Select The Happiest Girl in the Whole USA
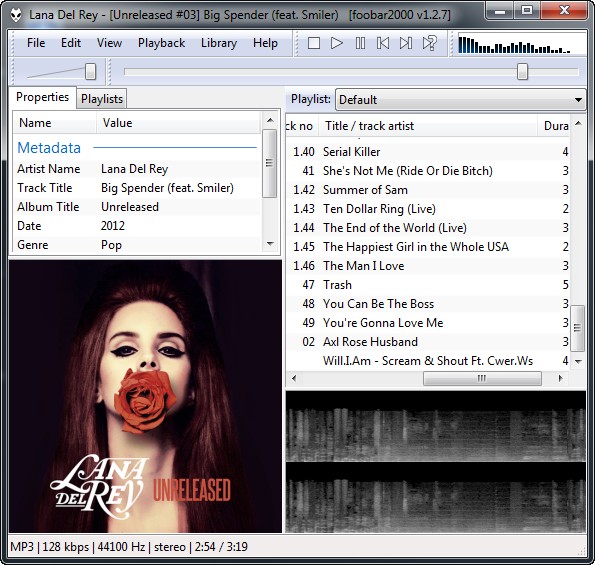This screenshot has height=565, width=595. point(428,247)
